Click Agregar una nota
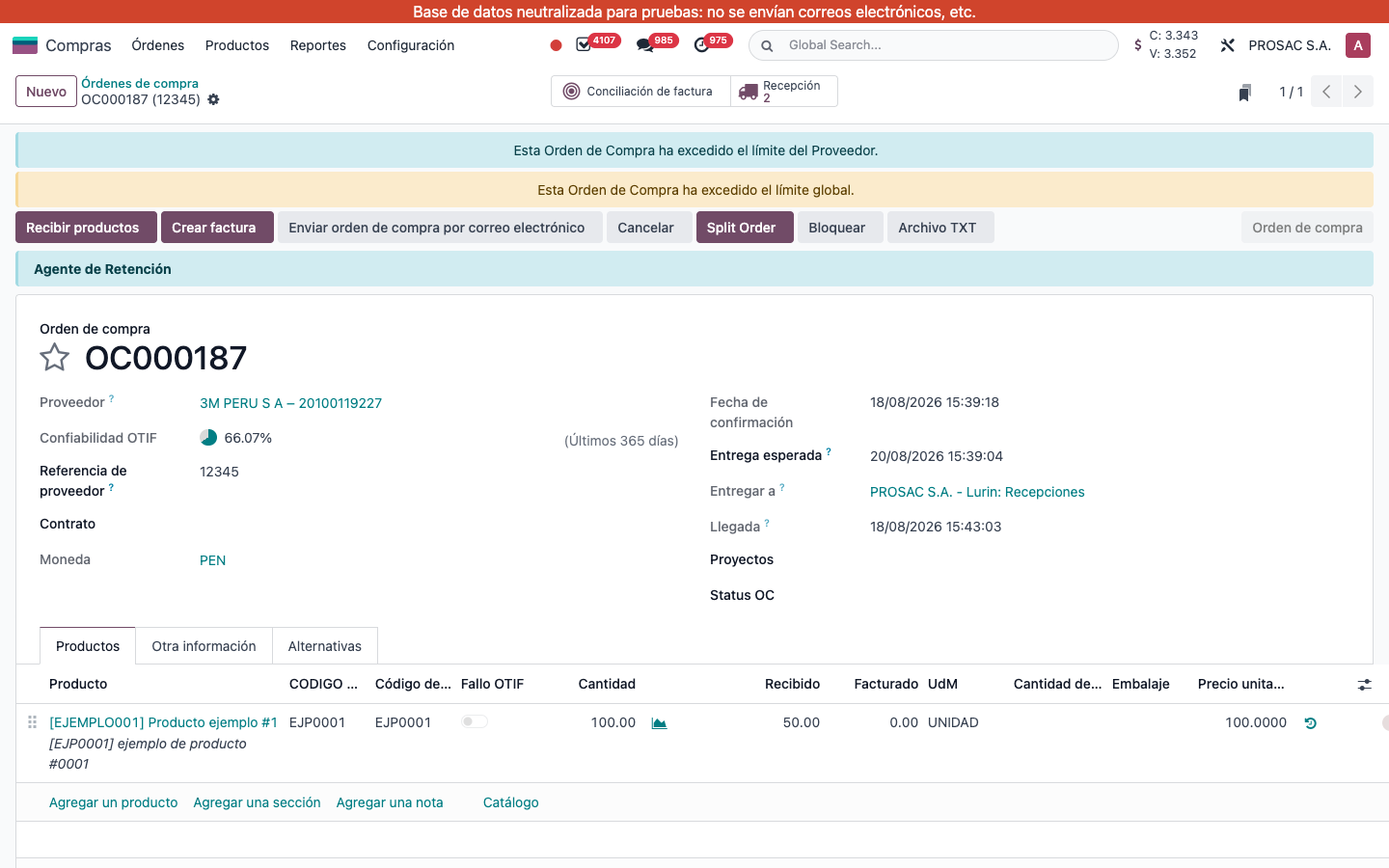1389x868 pixels. [390, 802]
